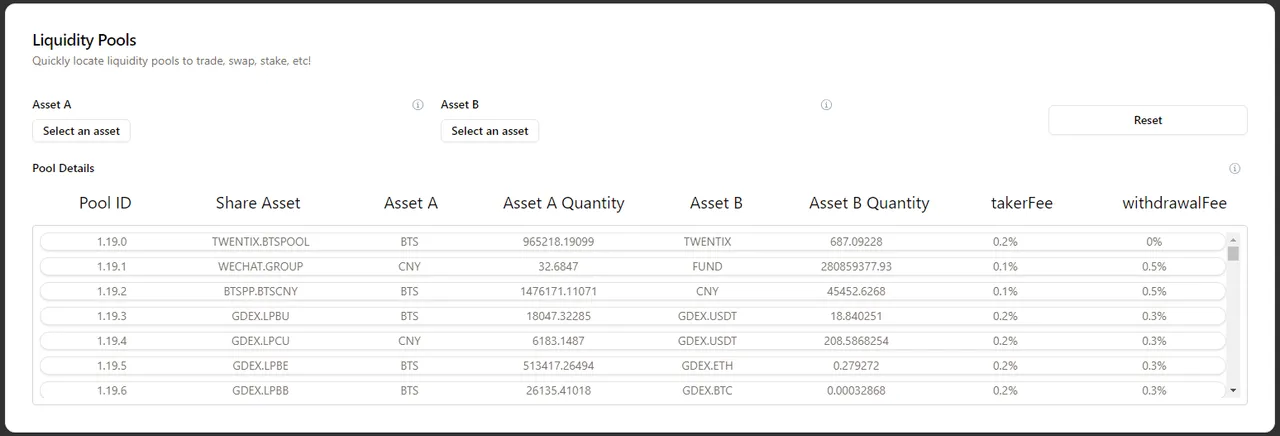The image size is (1280, 436).
Task: Click the info icon next to Asset A
Action: (x=418, y=105)
